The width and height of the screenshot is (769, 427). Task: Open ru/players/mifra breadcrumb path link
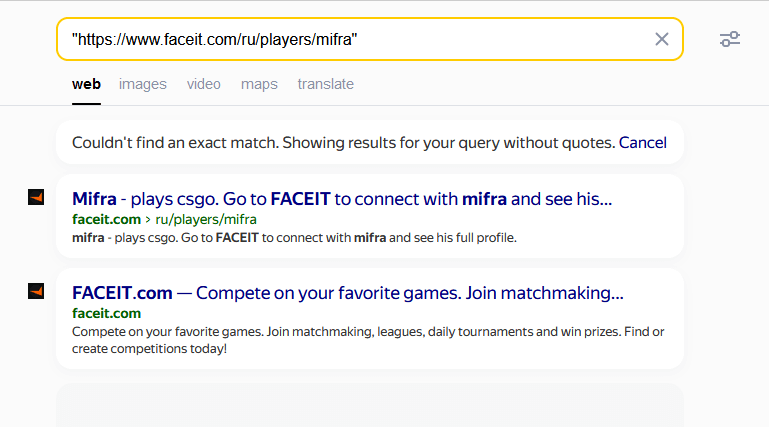(206, 219)
